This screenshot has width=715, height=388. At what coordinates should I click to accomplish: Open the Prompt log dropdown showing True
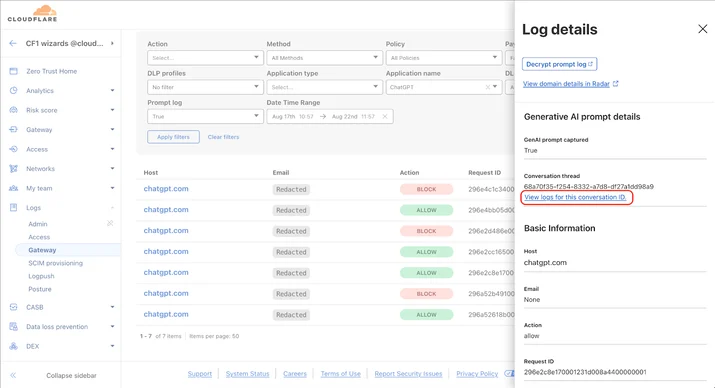205,116
